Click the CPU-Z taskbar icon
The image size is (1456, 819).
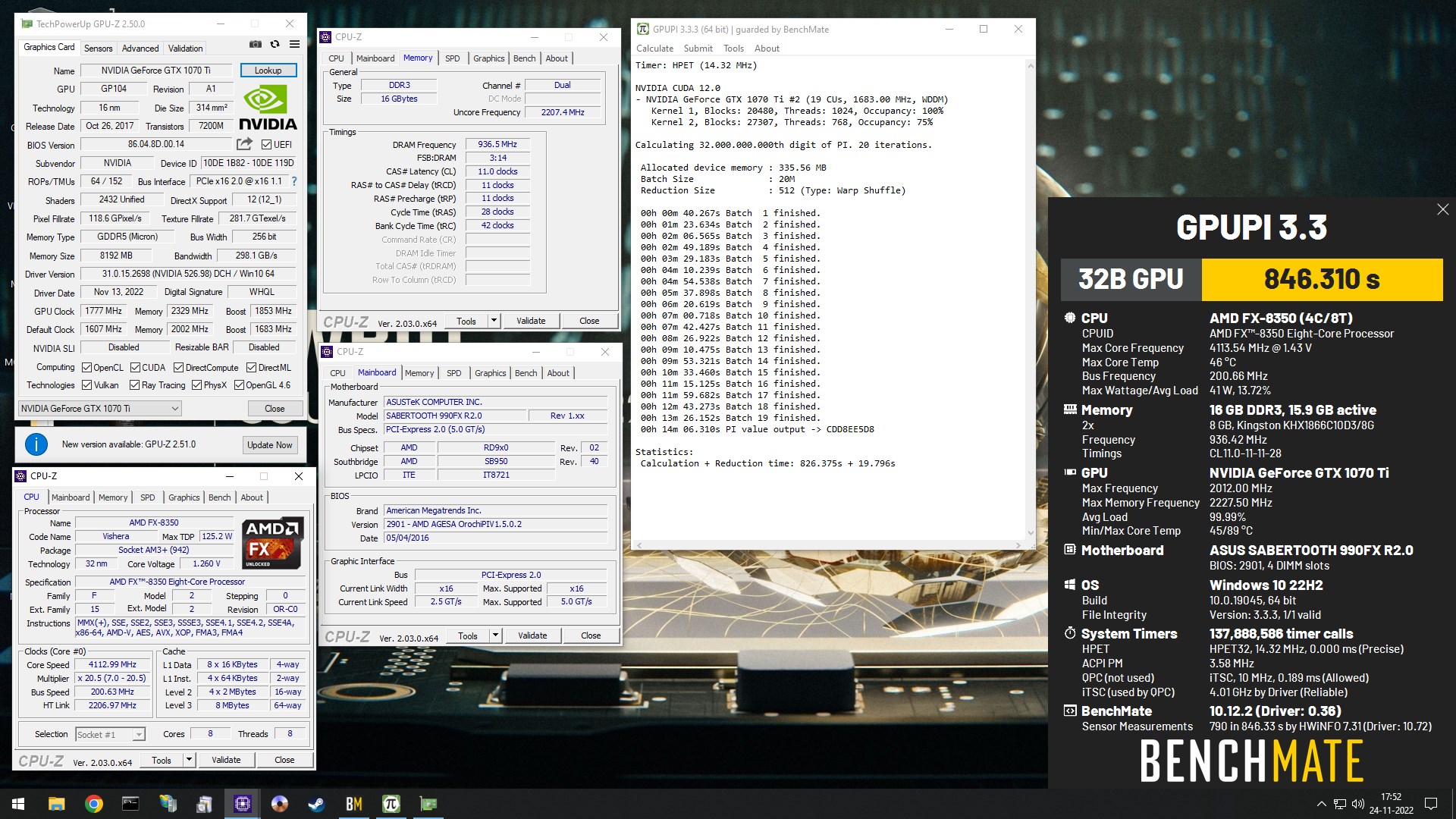point(243,804)
